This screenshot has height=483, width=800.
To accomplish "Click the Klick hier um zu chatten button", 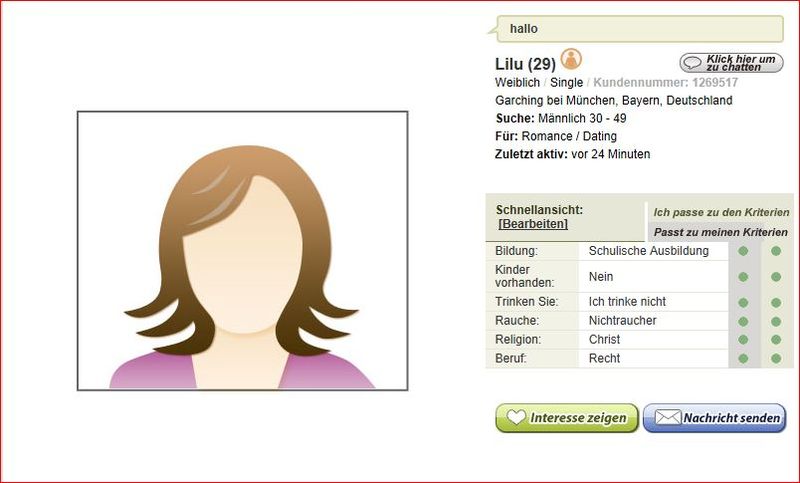I will coord(731,63).
